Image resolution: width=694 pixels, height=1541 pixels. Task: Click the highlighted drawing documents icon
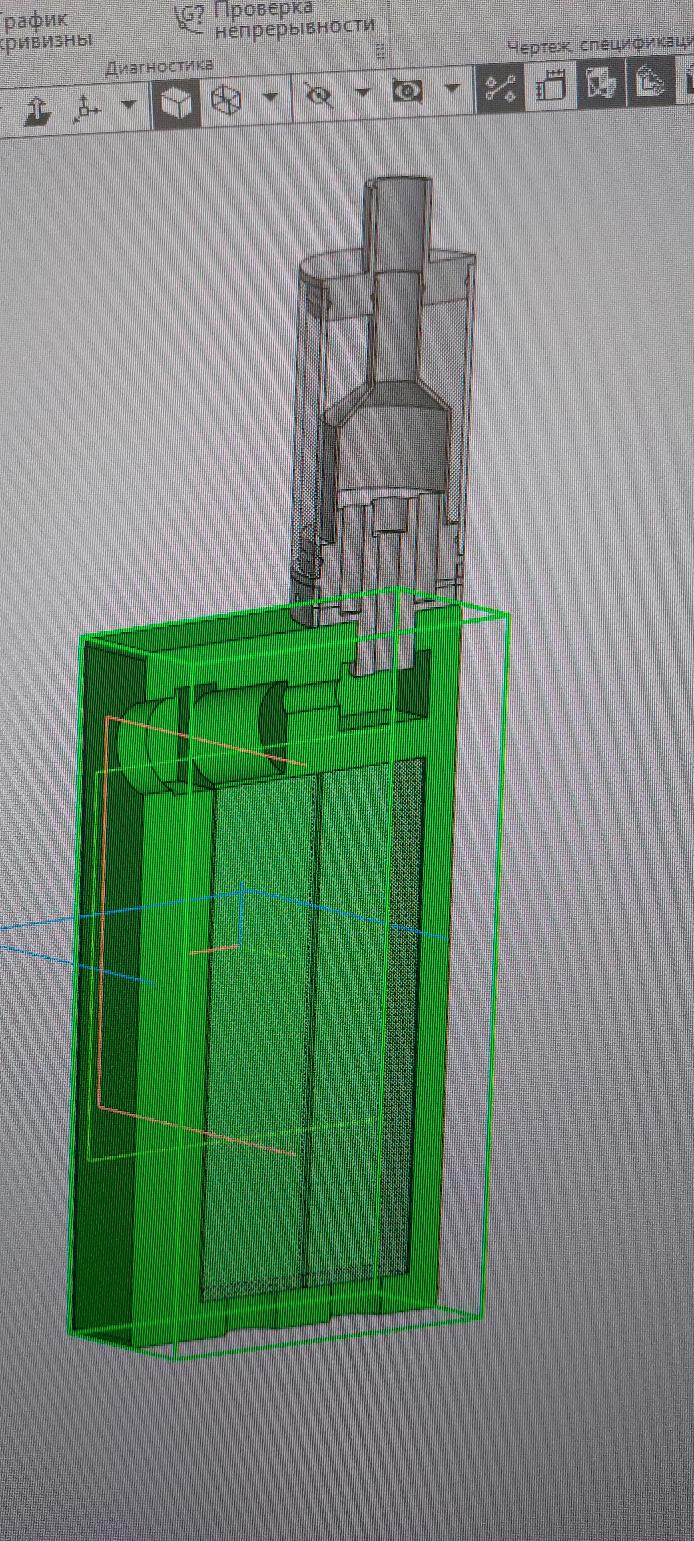(x=601, y=84)
